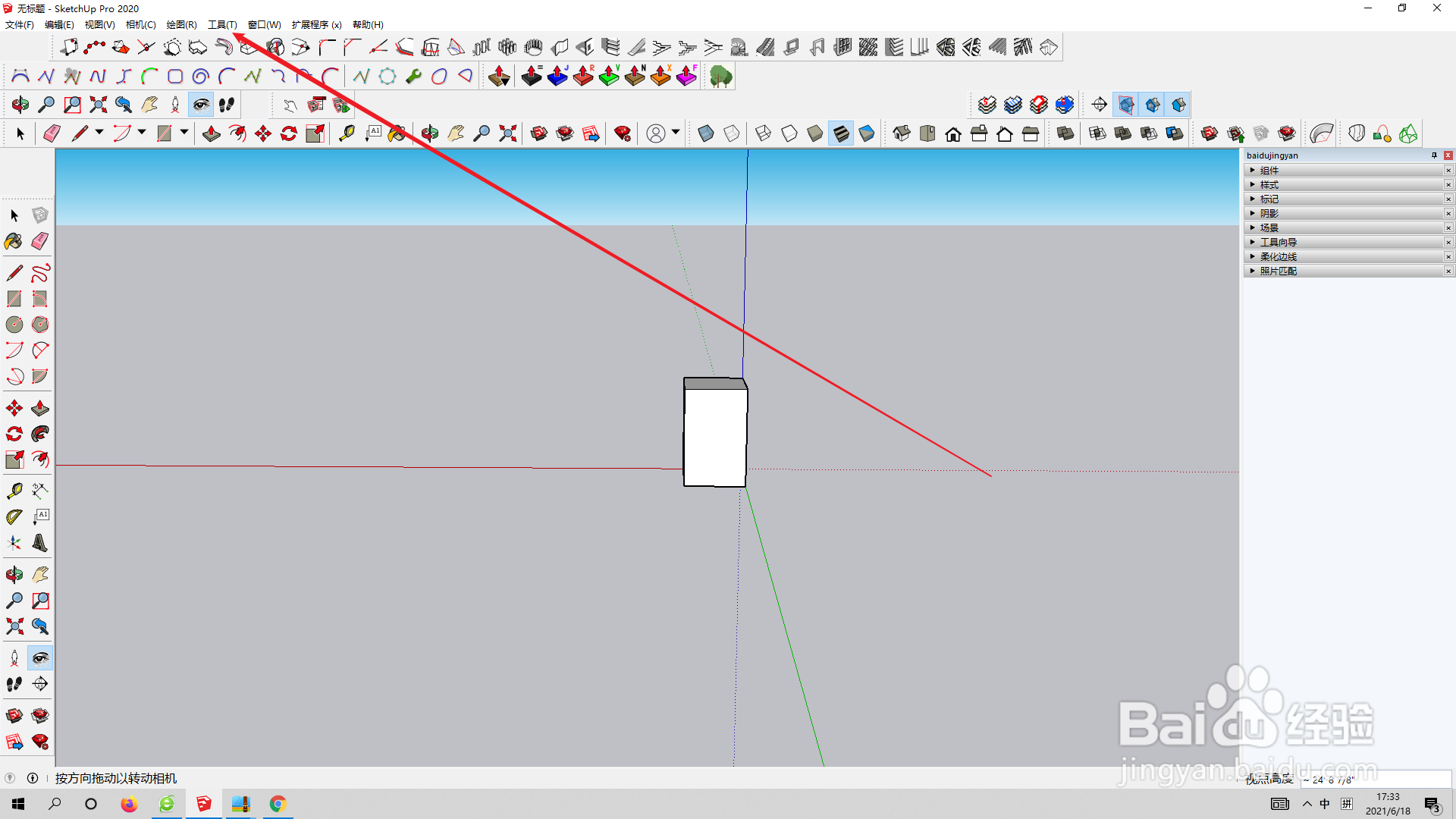Expand the 工具向导 panel
The image size is (1456, 819).
pyautogui.click(x=1348, y=243)
